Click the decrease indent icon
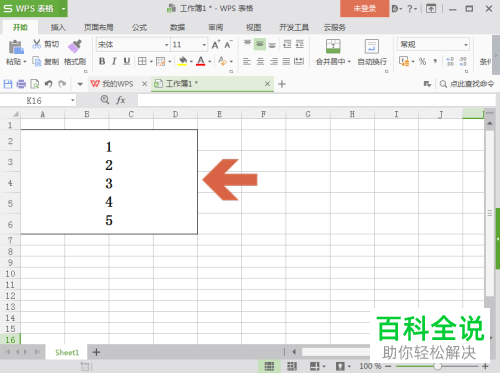This screenshot has height=373, width=500. (287, 44)
